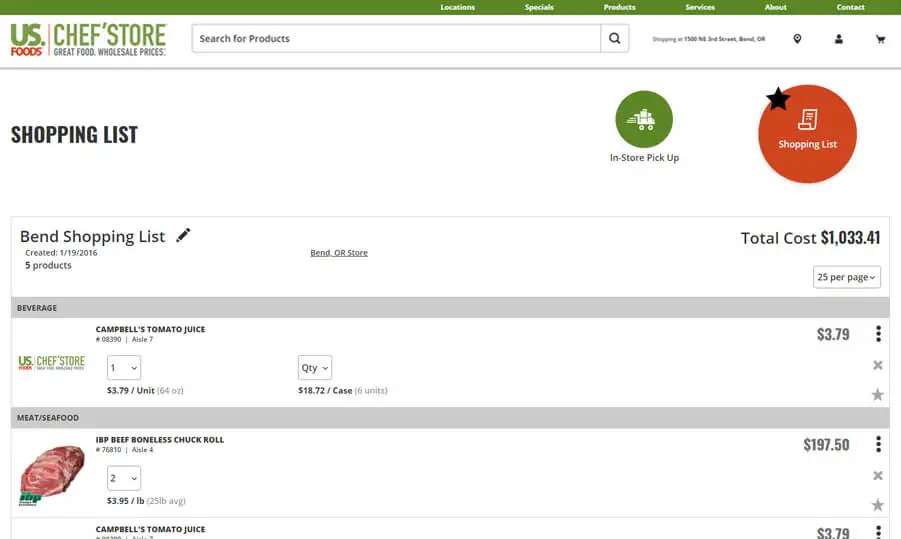Open the 25 per page dropdown
Viewport: 901px width, 539px height.
pyautogui.click(x=846, y=277)
